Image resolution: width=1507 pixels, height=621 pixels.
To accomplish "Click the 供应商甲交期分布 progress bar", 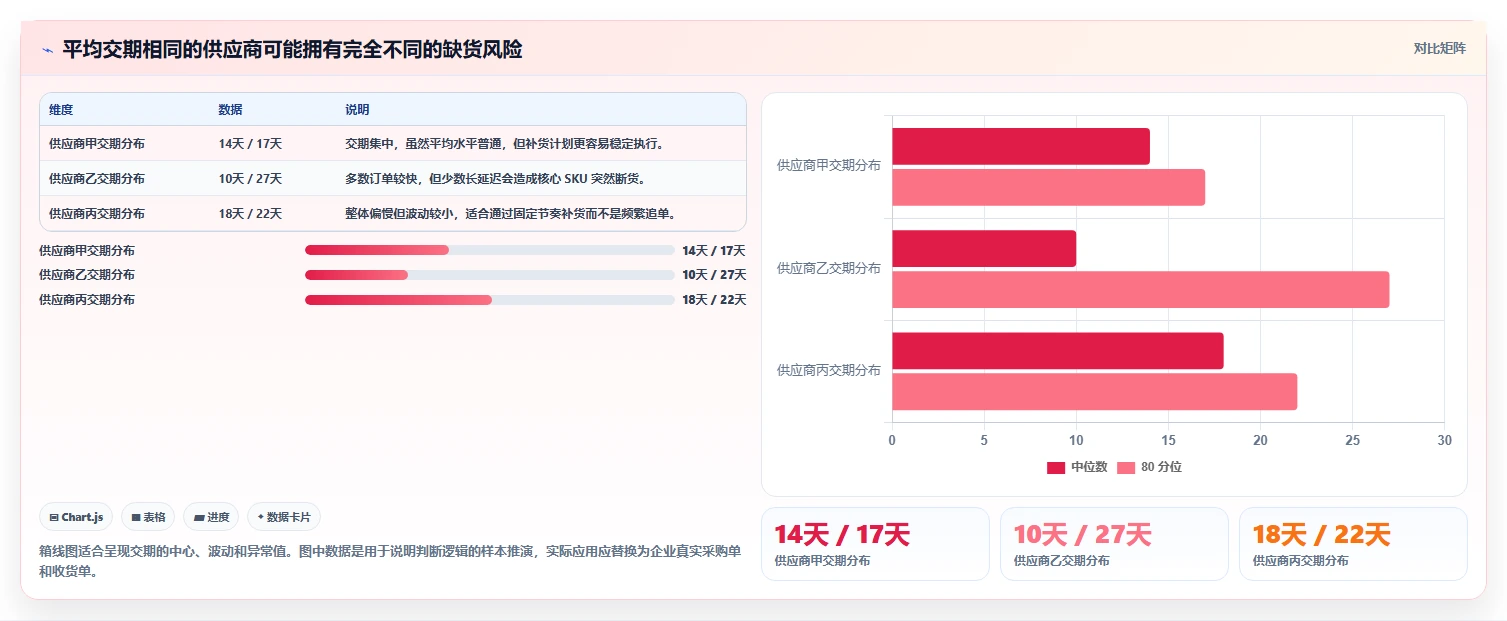I will point(490,250).
